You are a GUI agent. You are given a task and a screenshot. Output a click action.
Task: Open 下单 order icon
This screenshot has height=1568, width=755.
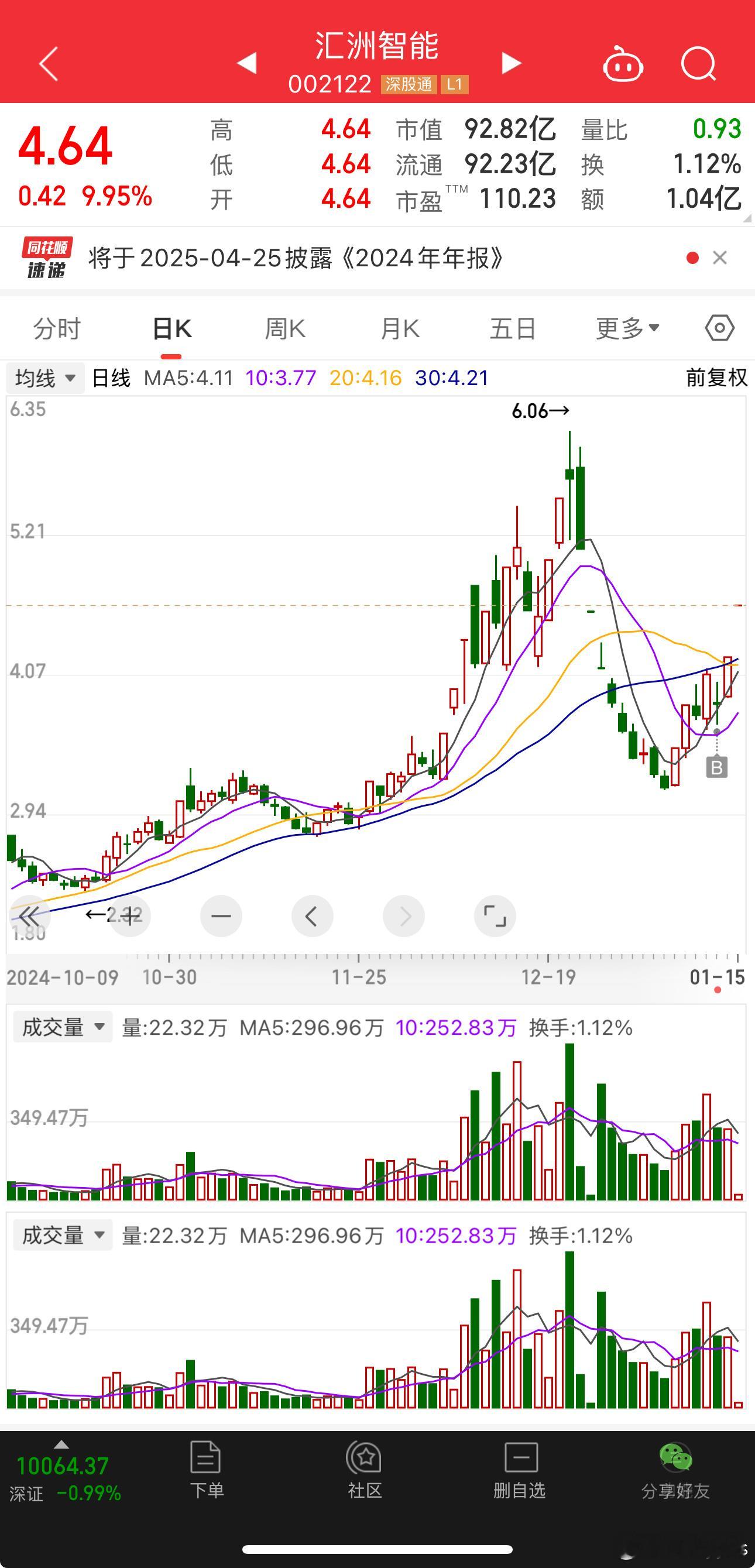coord(207,1470)
